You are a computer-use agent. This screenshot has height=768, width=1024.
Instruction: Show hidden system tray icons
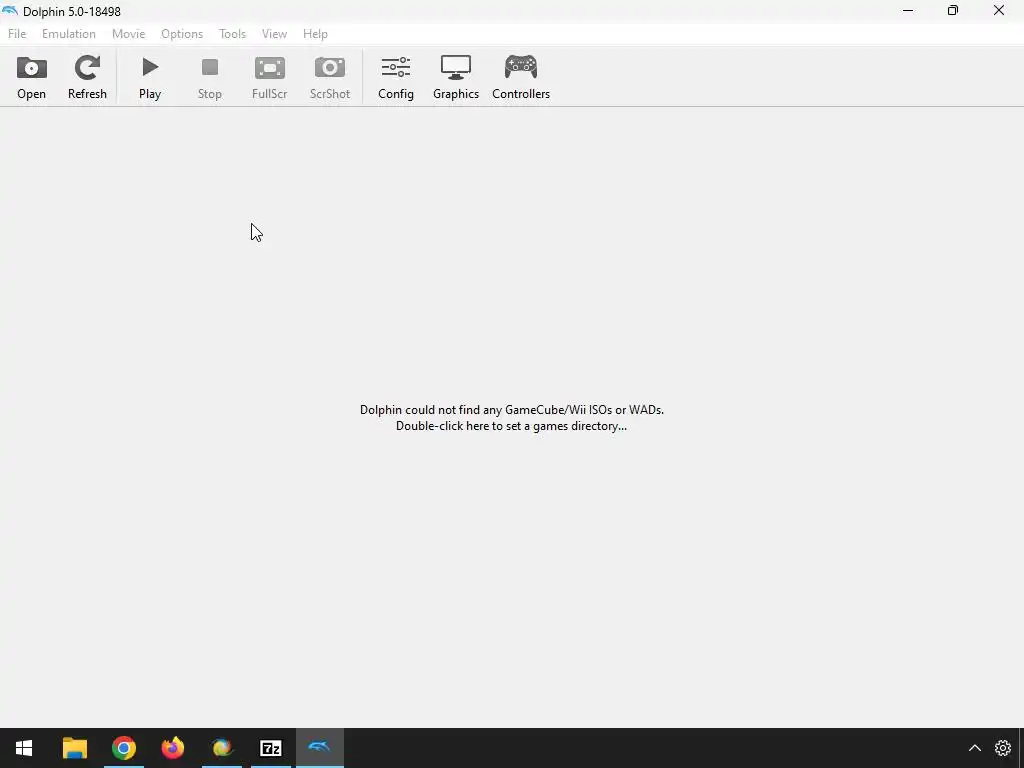point(974,748)
